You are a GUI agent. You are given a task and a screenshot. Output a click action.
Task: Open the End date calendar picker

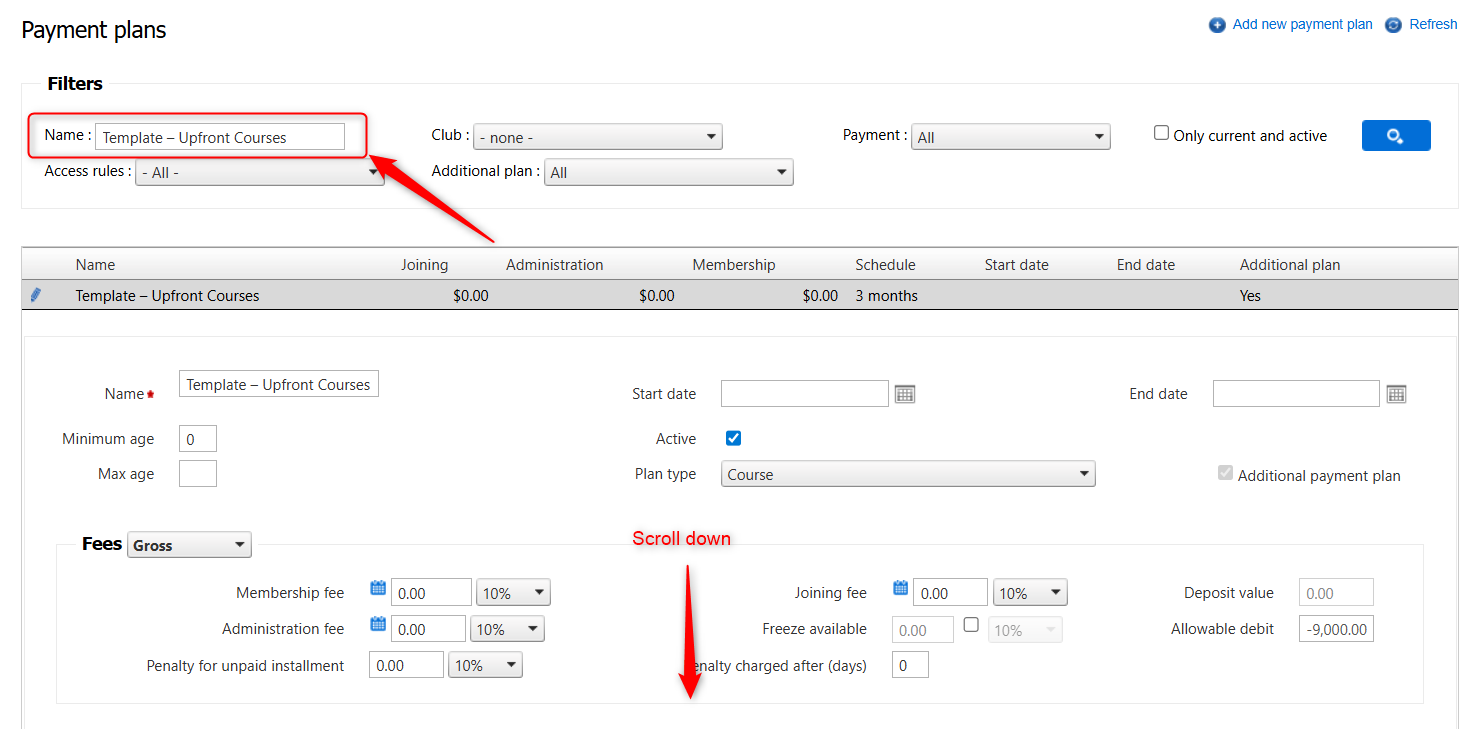1396,394
